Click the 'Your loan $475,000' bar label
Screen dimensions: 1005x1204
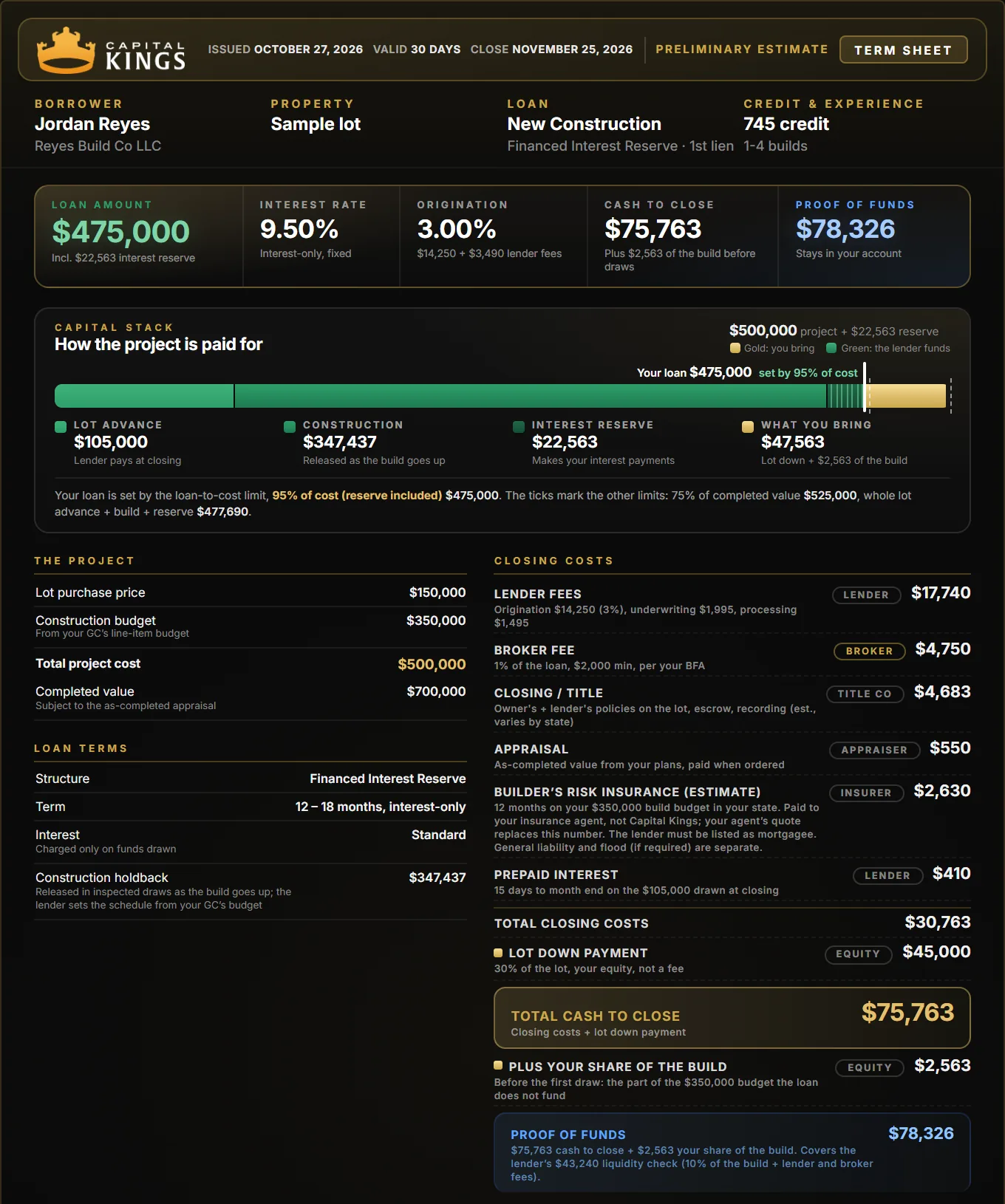coord(695,372)
